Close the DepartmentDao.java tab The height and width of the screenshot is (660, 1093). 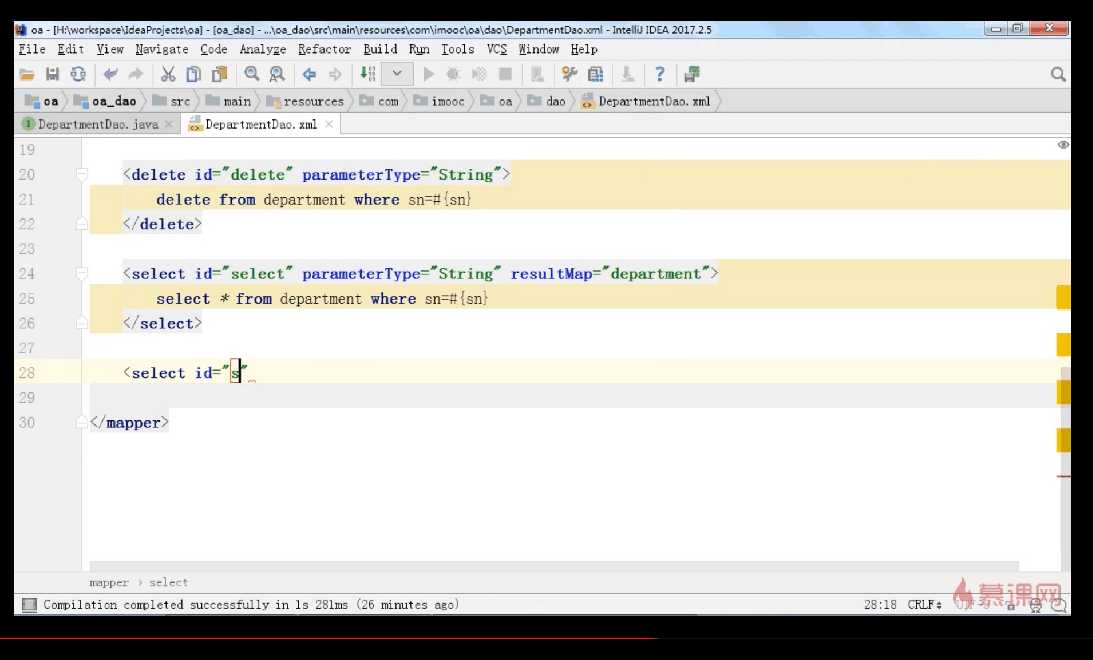(169, 124)
